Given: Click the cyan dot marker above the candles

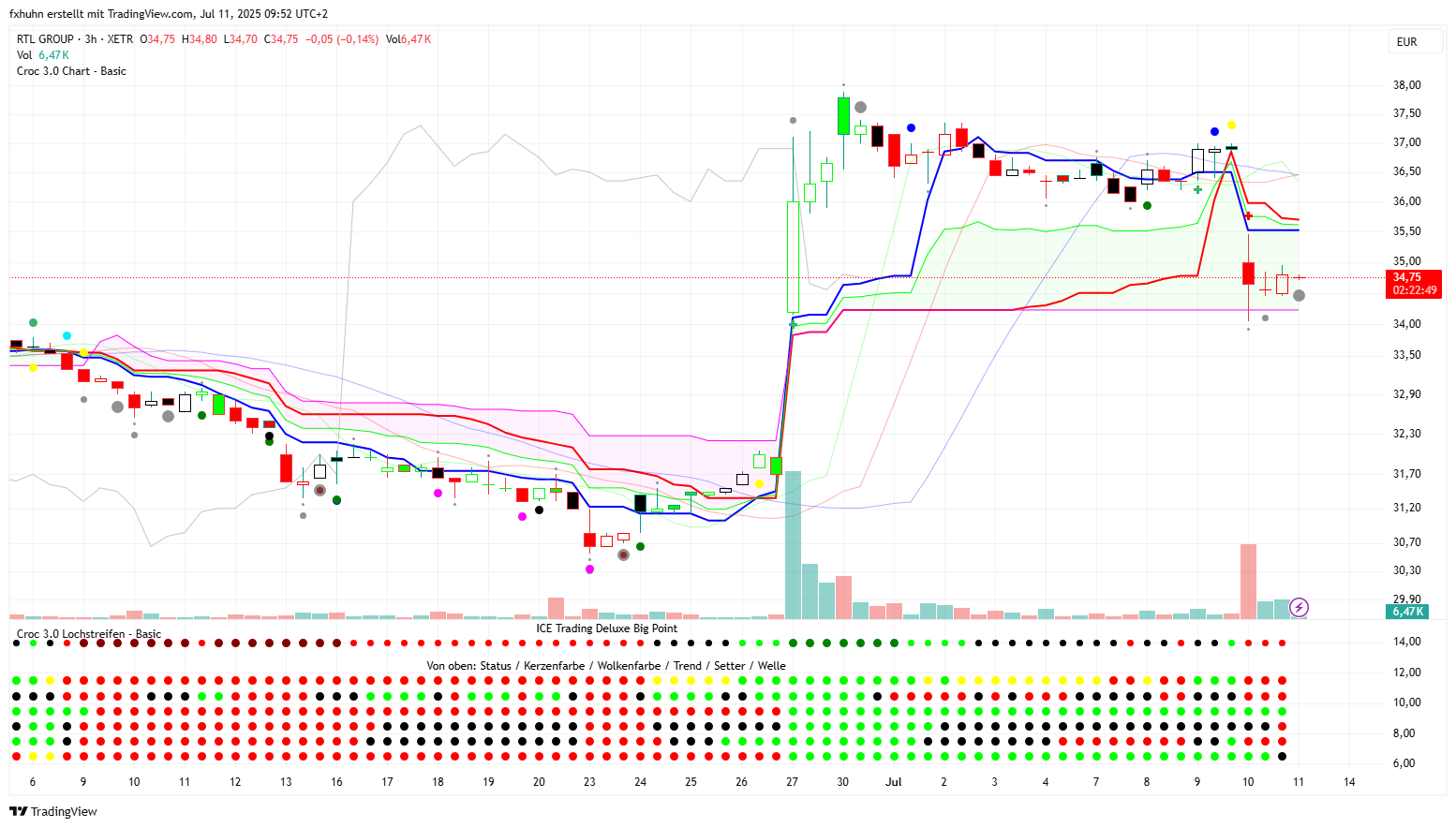Looking at the screenshot, I should click(67, 335).
